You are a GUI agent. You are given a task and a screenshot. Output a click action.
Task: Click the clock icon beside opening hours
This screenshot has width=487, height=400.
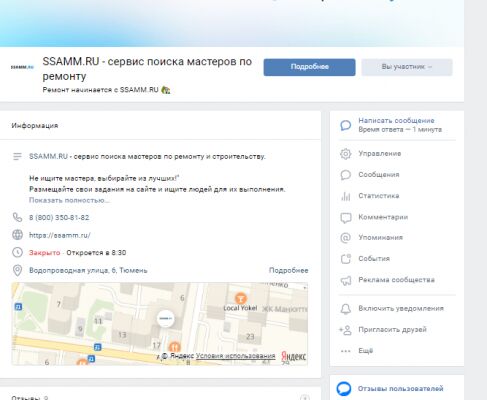point(17,252)
